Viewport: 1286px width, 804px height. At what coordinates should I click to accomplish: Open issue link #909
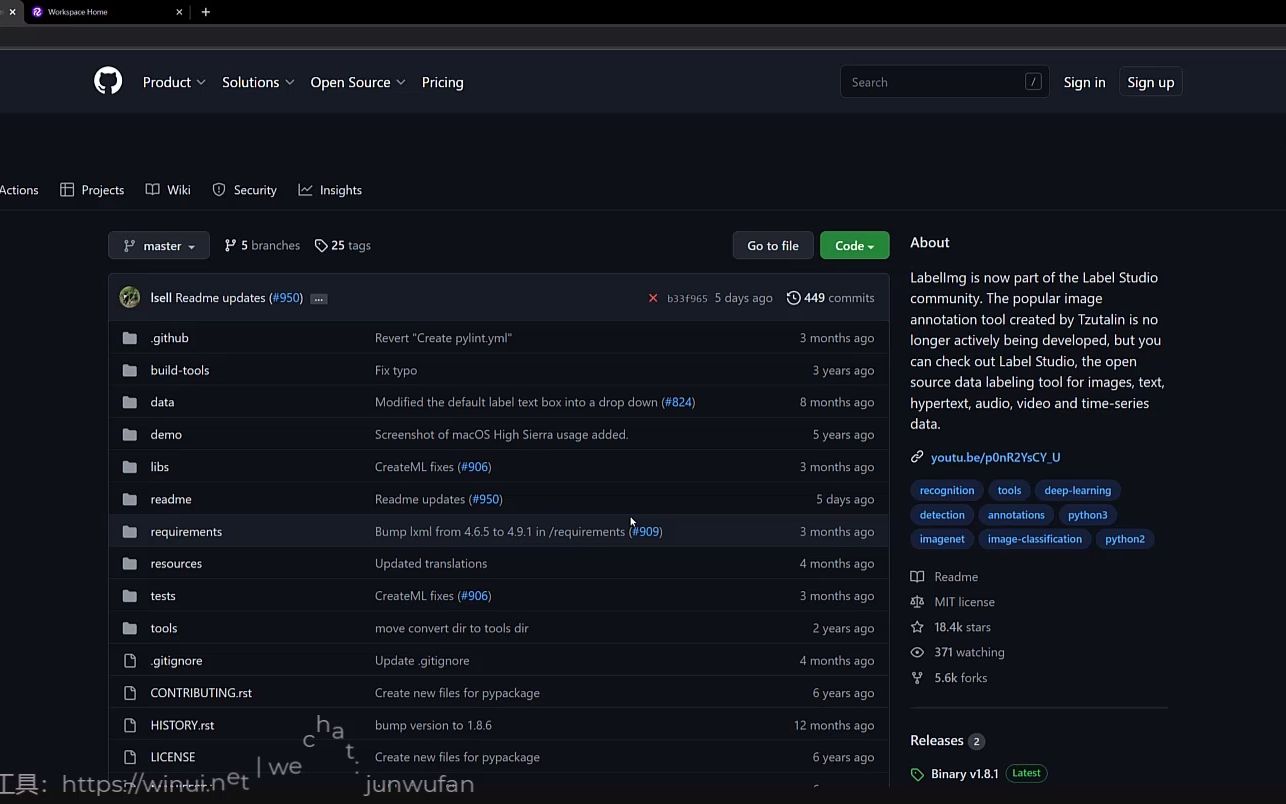[646, 531]
